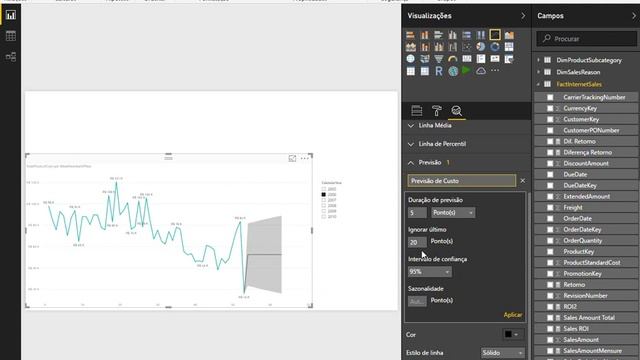Open Data view in left sidebar
This screenshot has height=360, width=640.
tap(11, 36)
